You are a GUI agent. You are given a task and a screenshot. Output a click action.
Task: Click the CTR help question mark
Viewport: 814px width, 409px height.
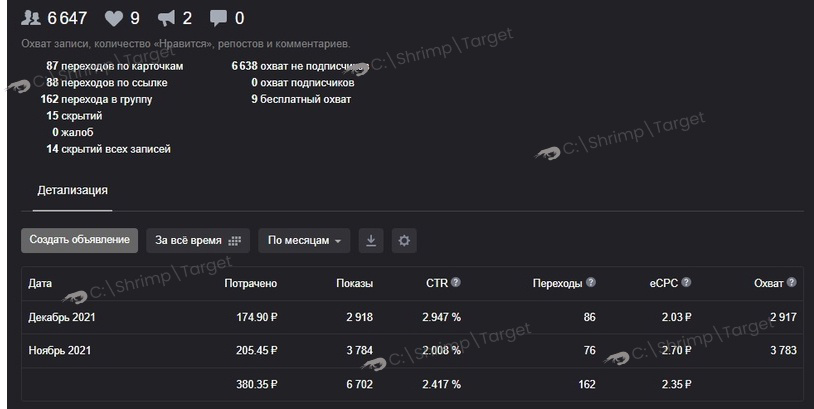455,282
